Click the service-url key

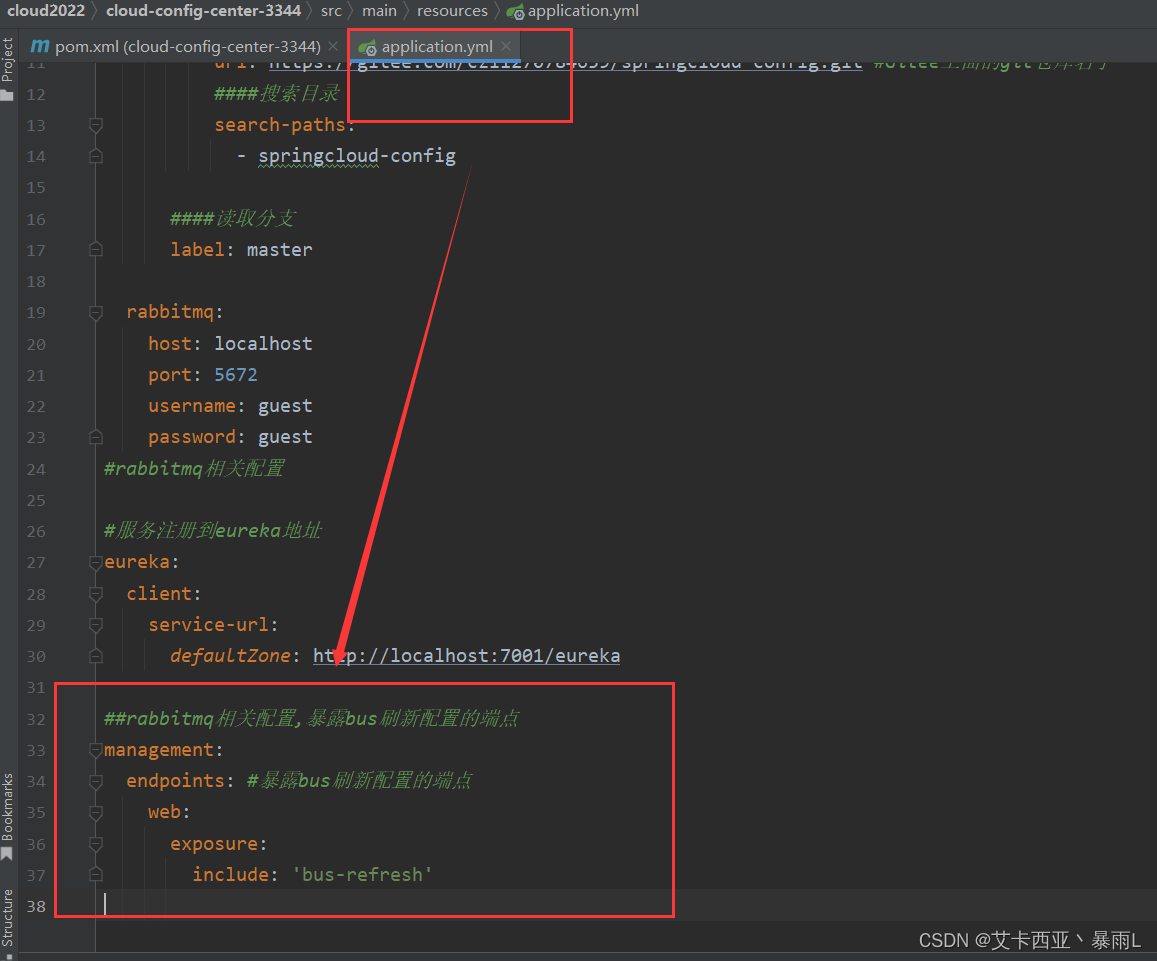coord(208,625)
